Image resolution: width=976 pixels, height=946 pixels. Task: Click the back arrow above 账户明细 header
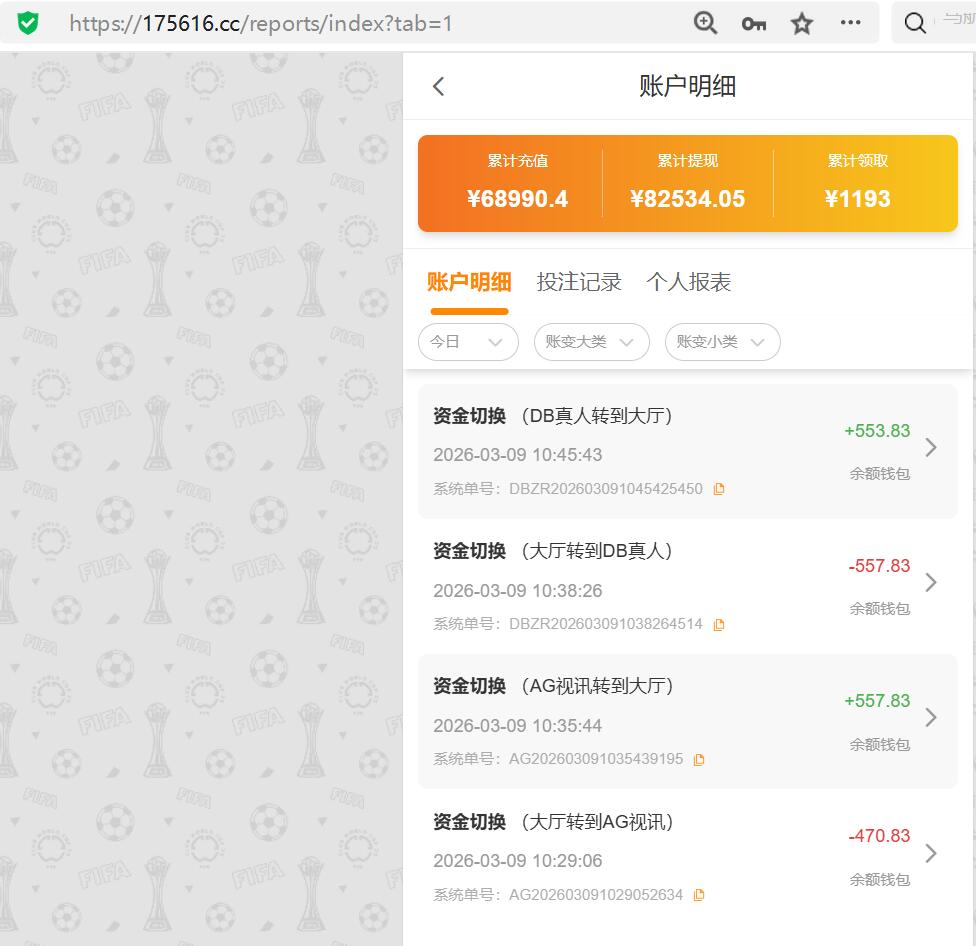pos(437,86)
